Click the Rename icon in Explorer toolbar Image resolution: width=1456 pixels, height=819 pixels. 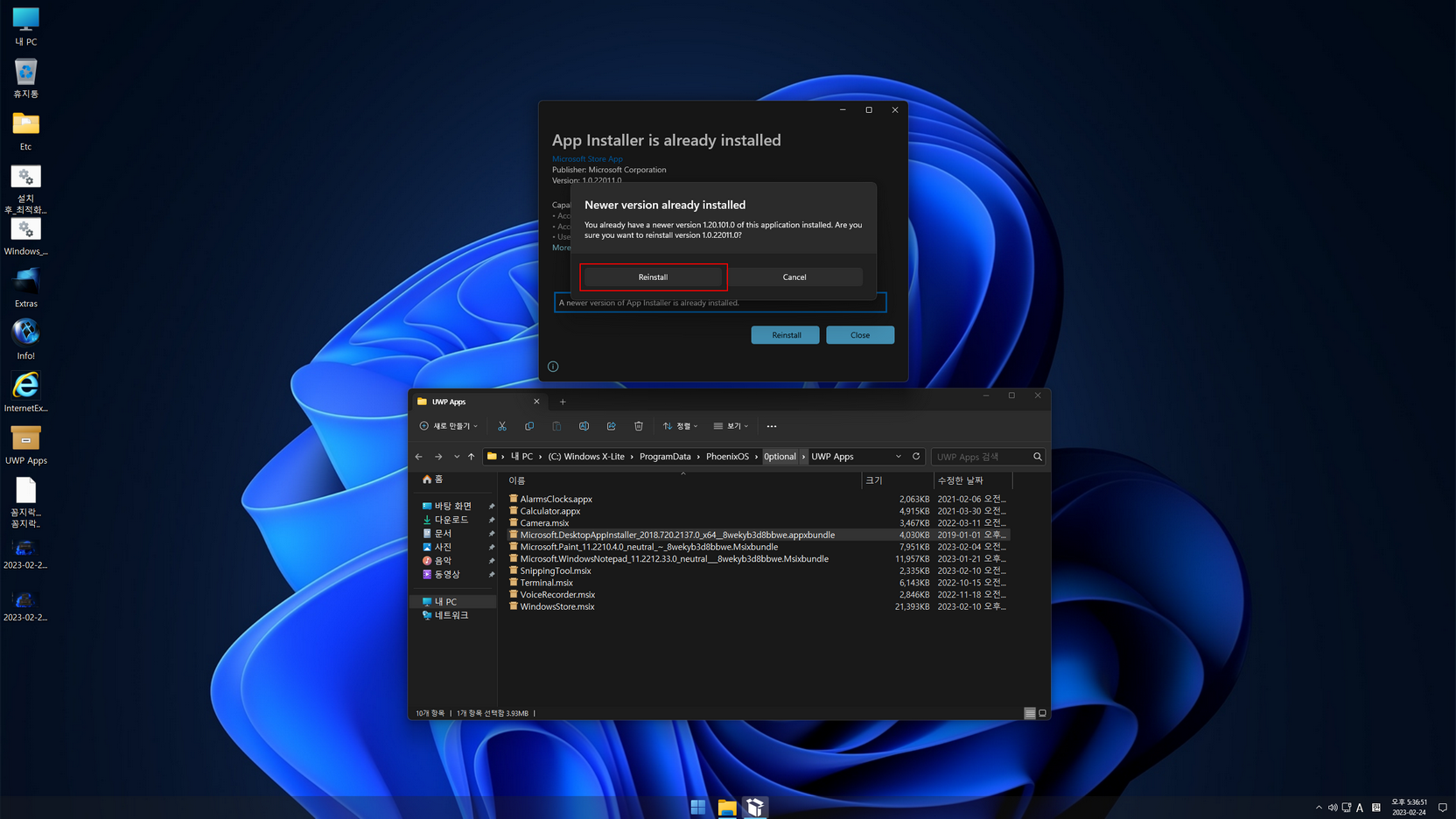[584, 426]
